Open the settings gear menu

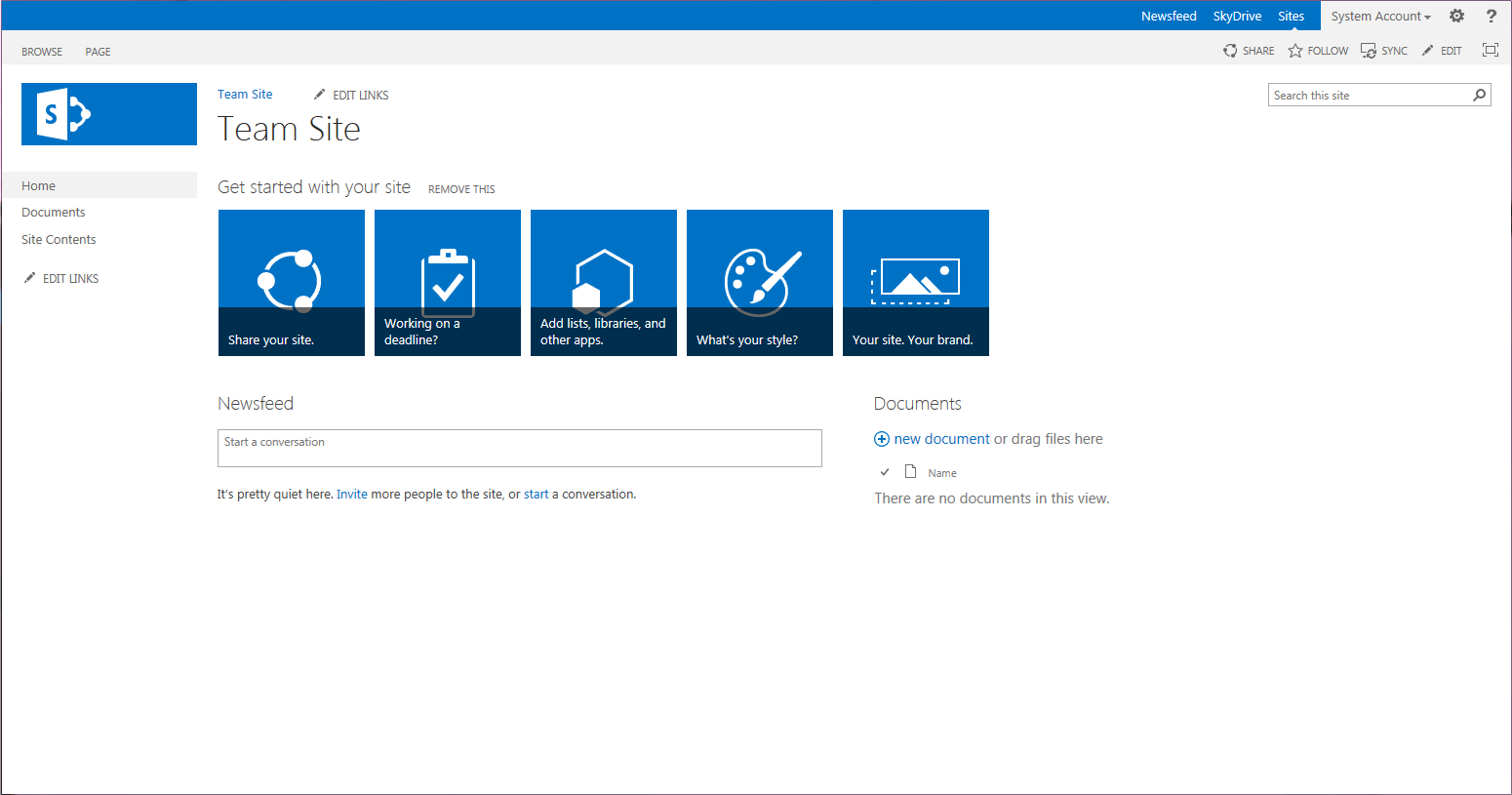click(1456, 16)
